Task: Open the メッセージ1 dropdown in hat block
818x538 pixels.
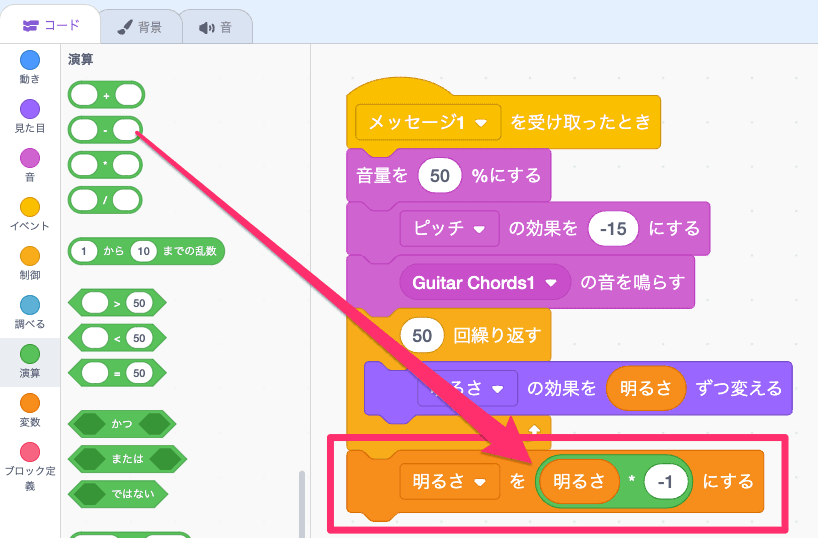Action: (428, 122)
